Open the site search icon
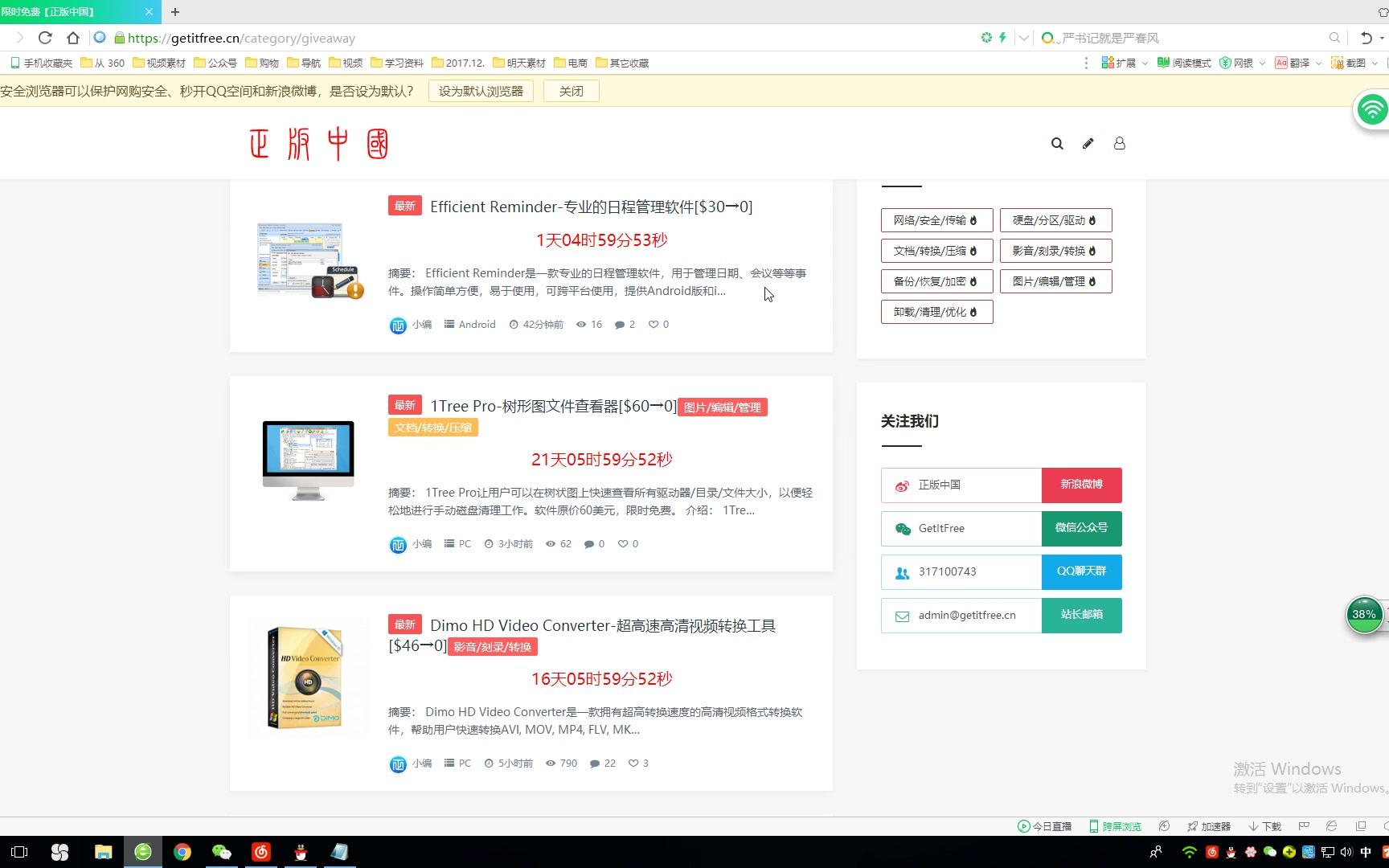The height and width of the screenshot is (868, 1389). pos(1057,143)
